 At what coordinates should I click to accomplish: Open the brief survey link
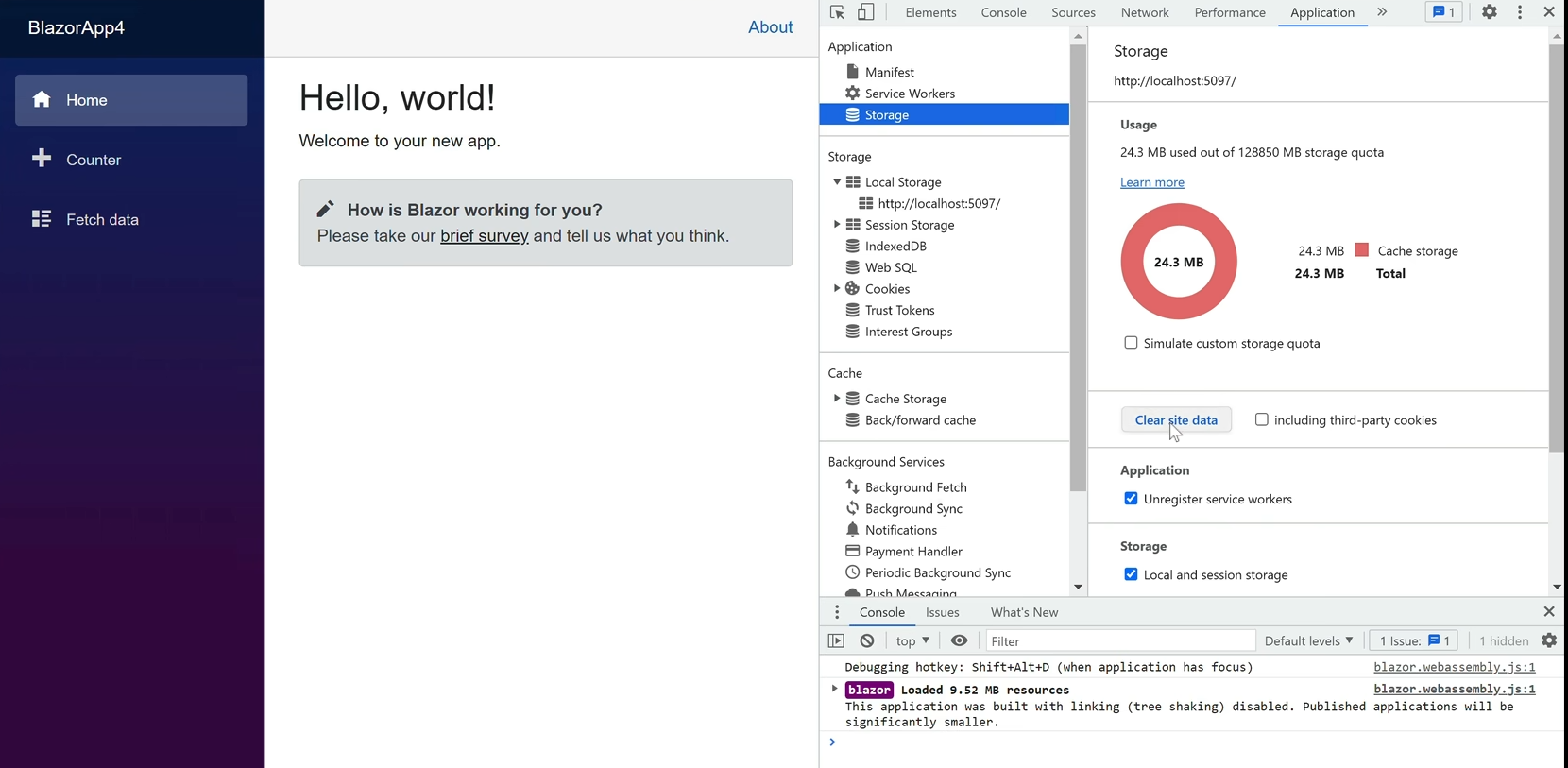(484, 236)
